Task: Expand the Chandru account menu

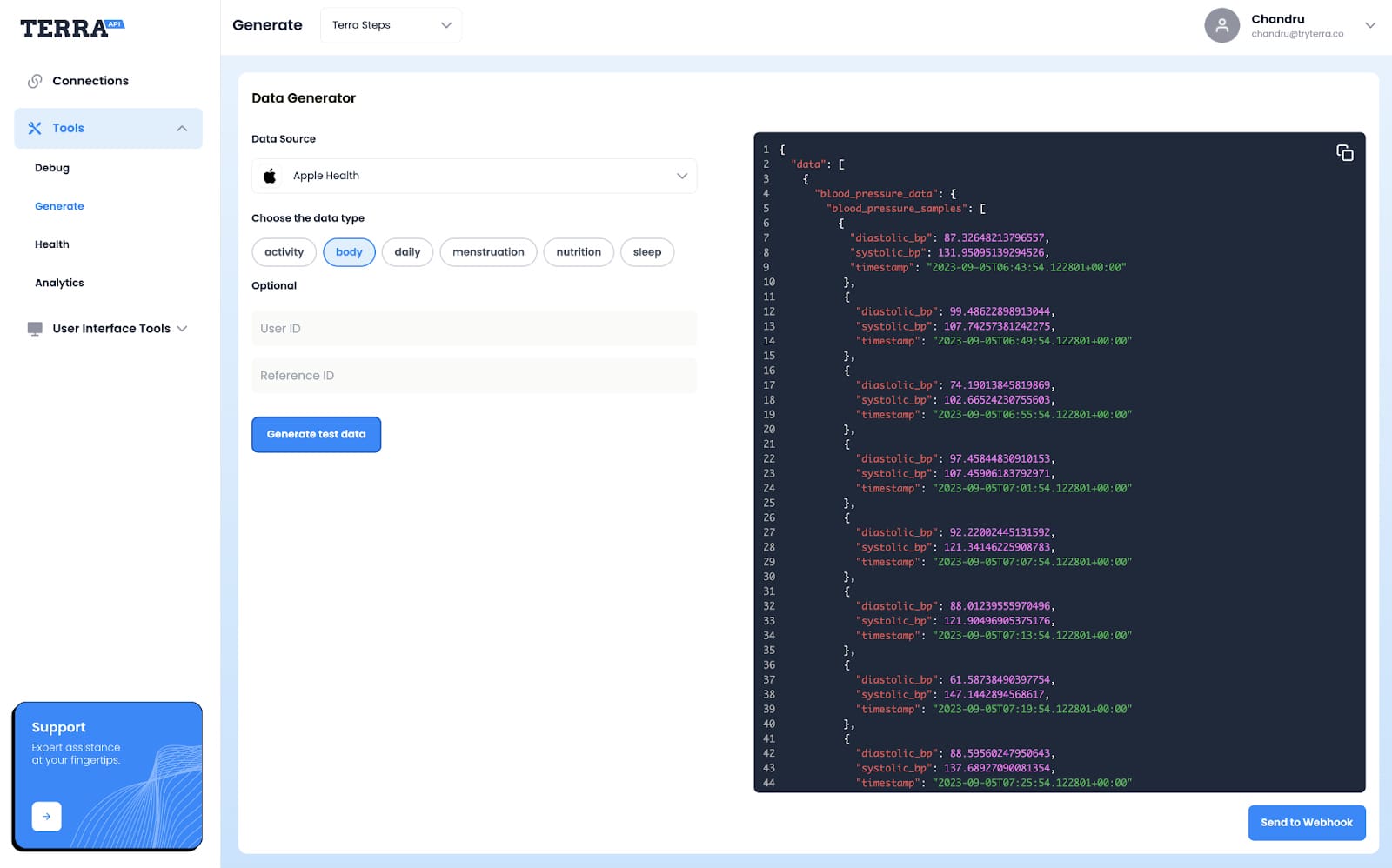Action: coord(1370,25)
